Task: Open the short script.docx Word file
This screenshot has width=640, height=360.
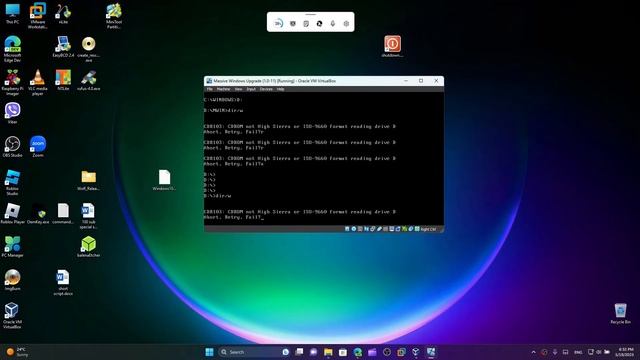Action: [x=63, y=283]
